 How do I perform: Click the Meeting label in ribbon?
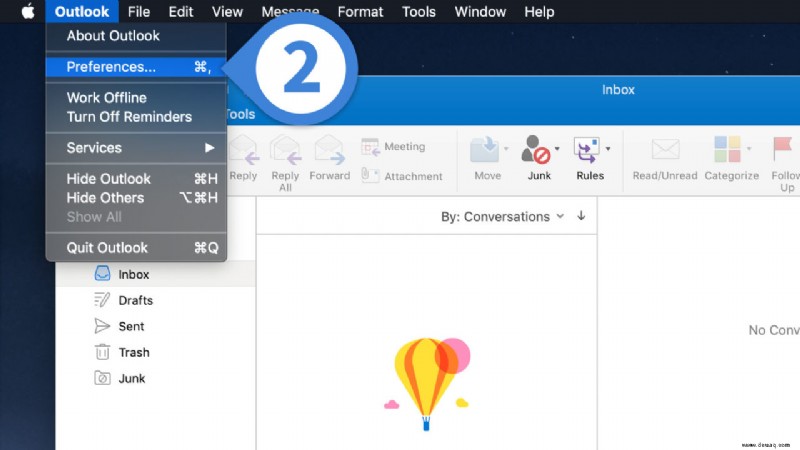tap(405, 146)
